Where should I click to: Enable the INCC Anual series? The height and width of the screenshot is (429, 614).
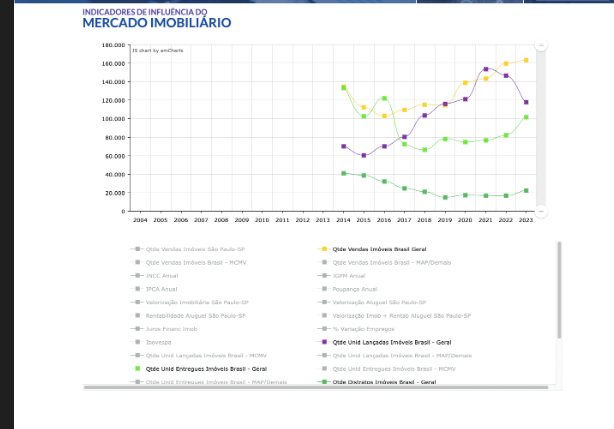click(155, 276)
